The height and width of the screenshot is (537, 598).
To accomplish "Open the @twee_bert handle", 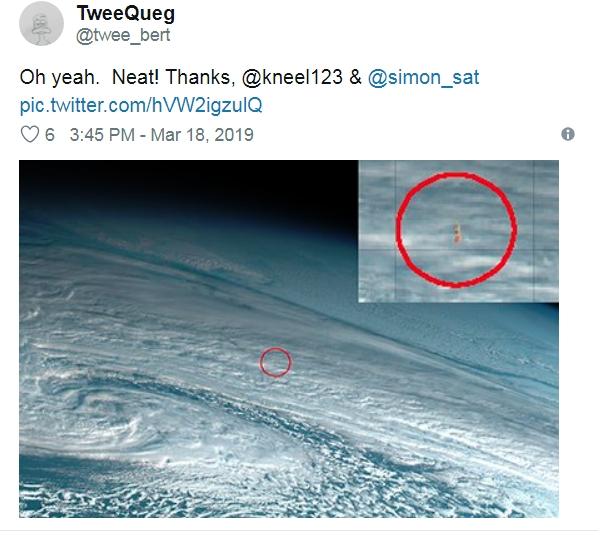I will click(x=123, y=35).
